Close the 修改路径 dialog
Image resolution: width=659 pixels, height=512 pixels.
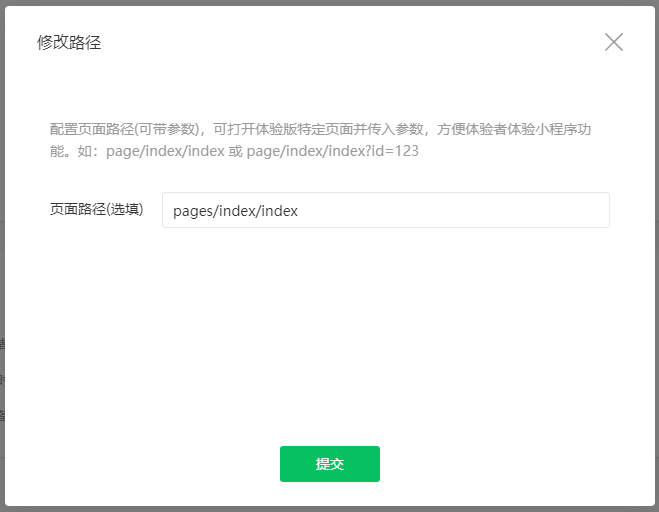[x=614, y=42]
